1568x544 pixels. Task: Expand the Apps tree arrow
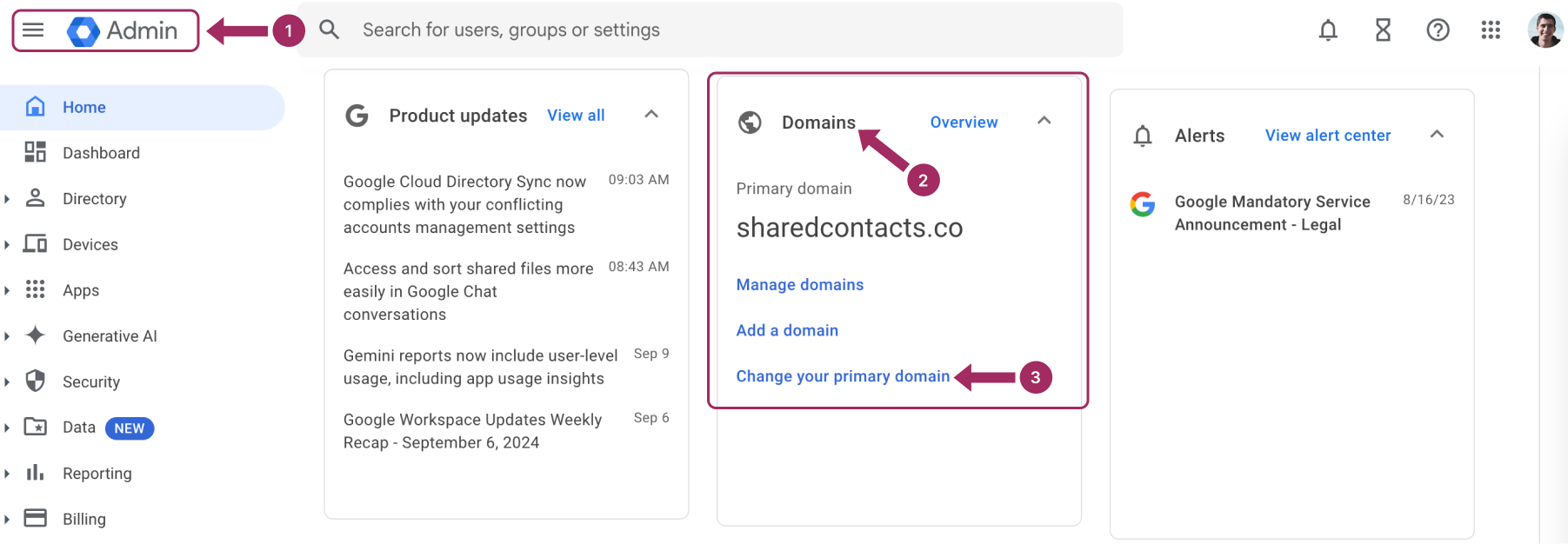(7, 290)
